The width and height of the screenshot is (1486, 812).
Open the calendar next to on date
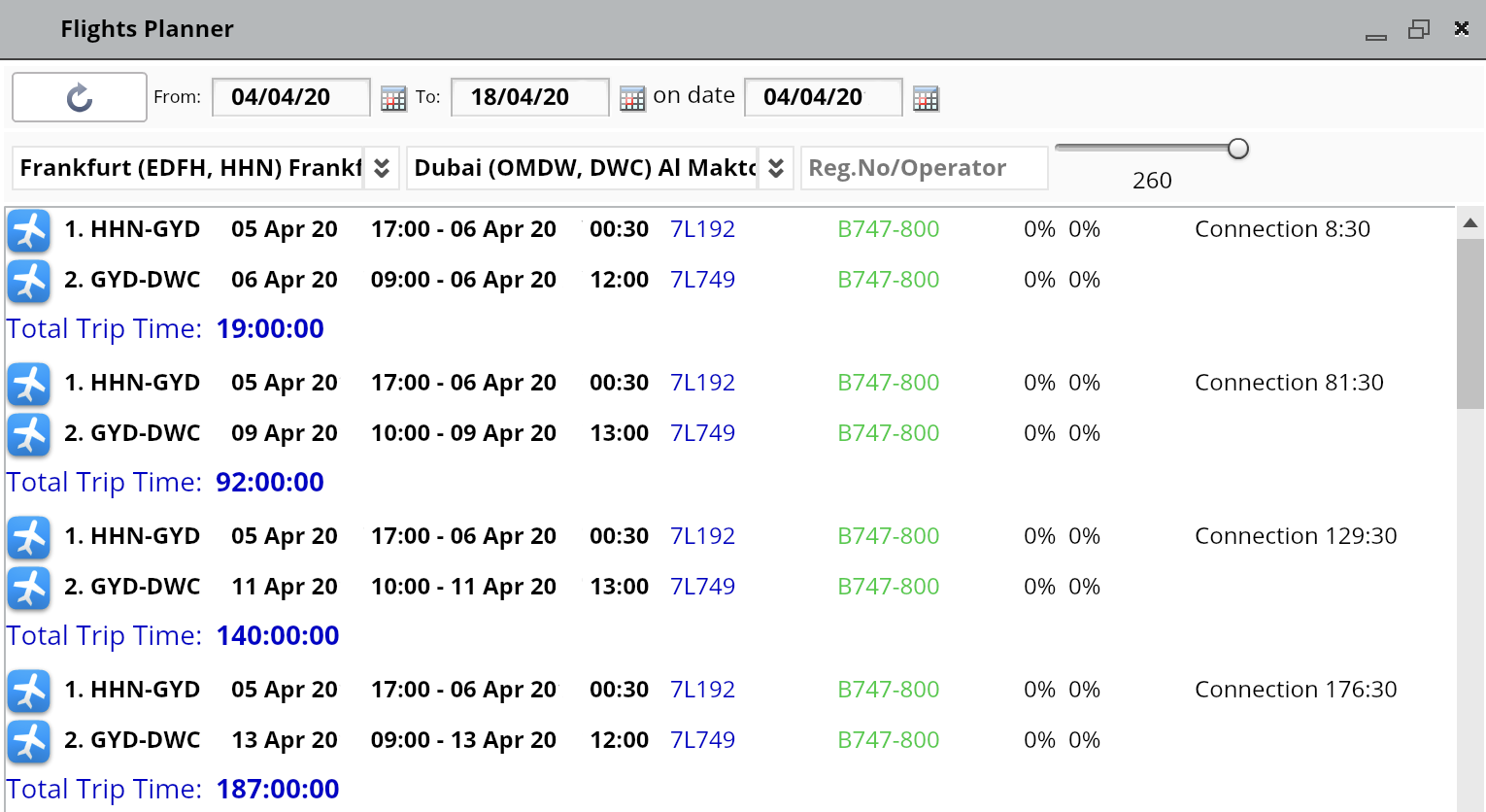click(925, 97)
